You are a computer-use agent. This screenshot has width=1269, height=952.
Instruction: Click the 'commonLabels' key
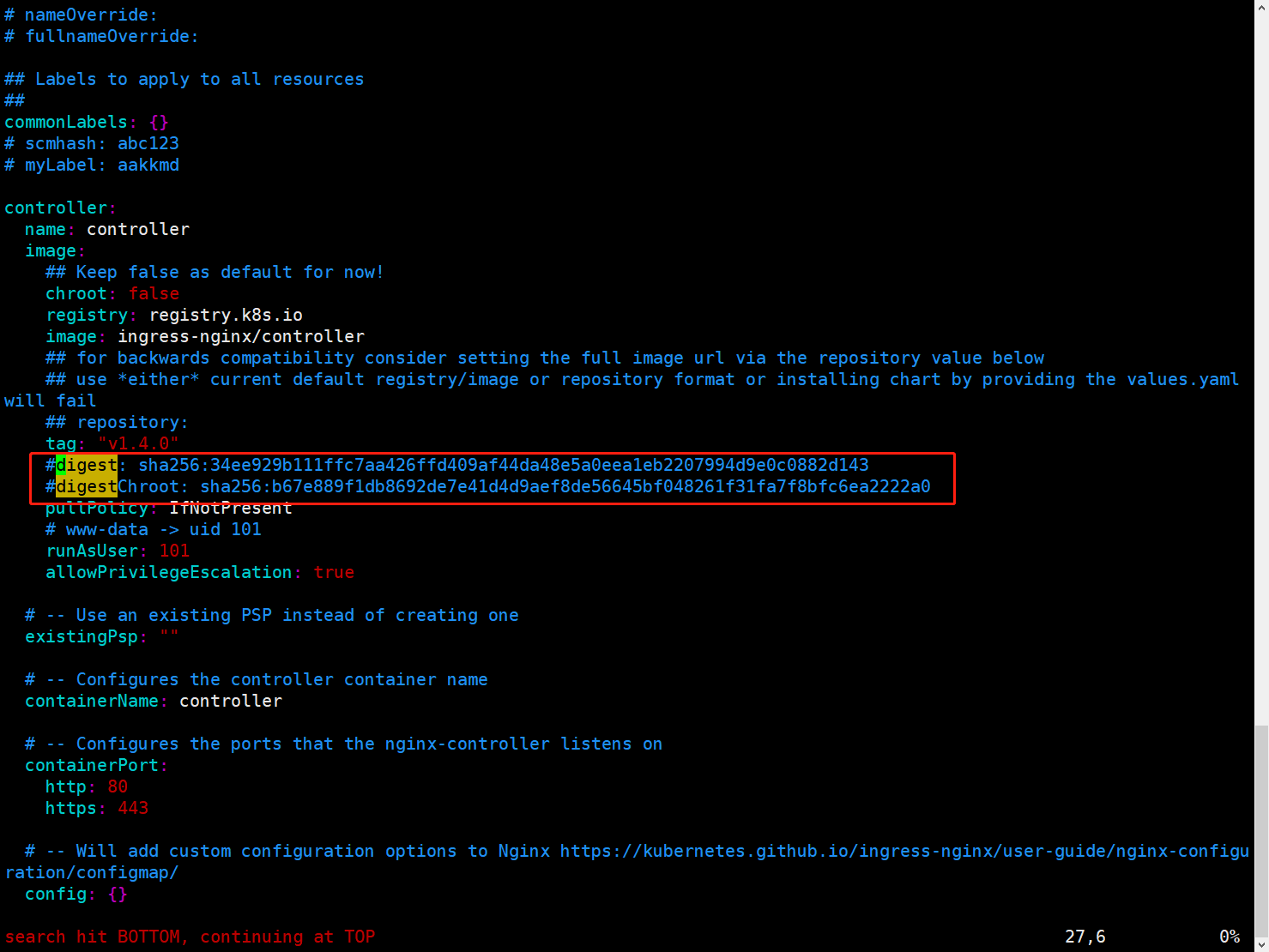(66, 122)
